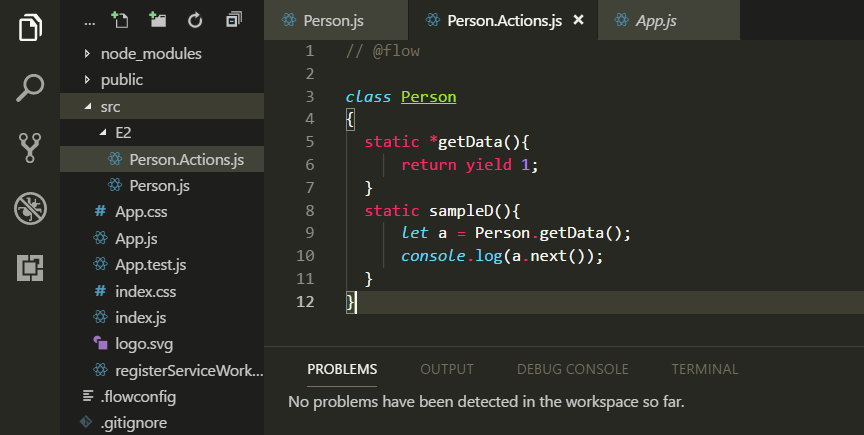Show the DEBUG CONSOLE panel
This screenshot has height=435, width=864.
pyautogui.click(x=572, y=369)
